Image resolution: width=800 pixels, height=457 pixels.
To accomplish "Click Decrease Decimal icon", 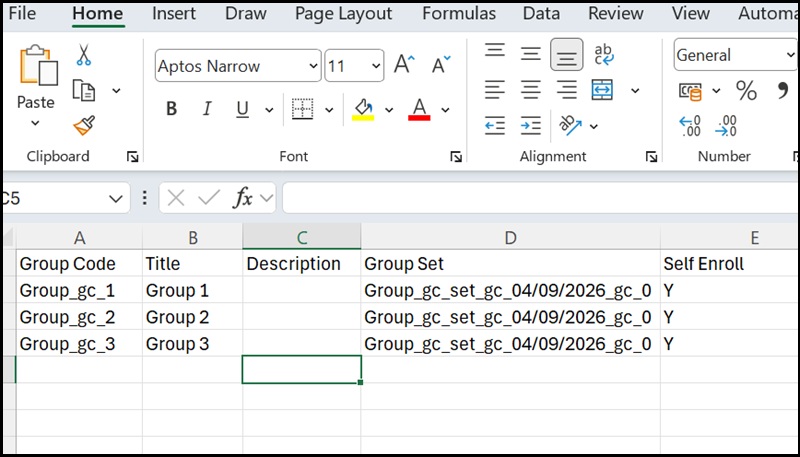I will coord(726,126).
